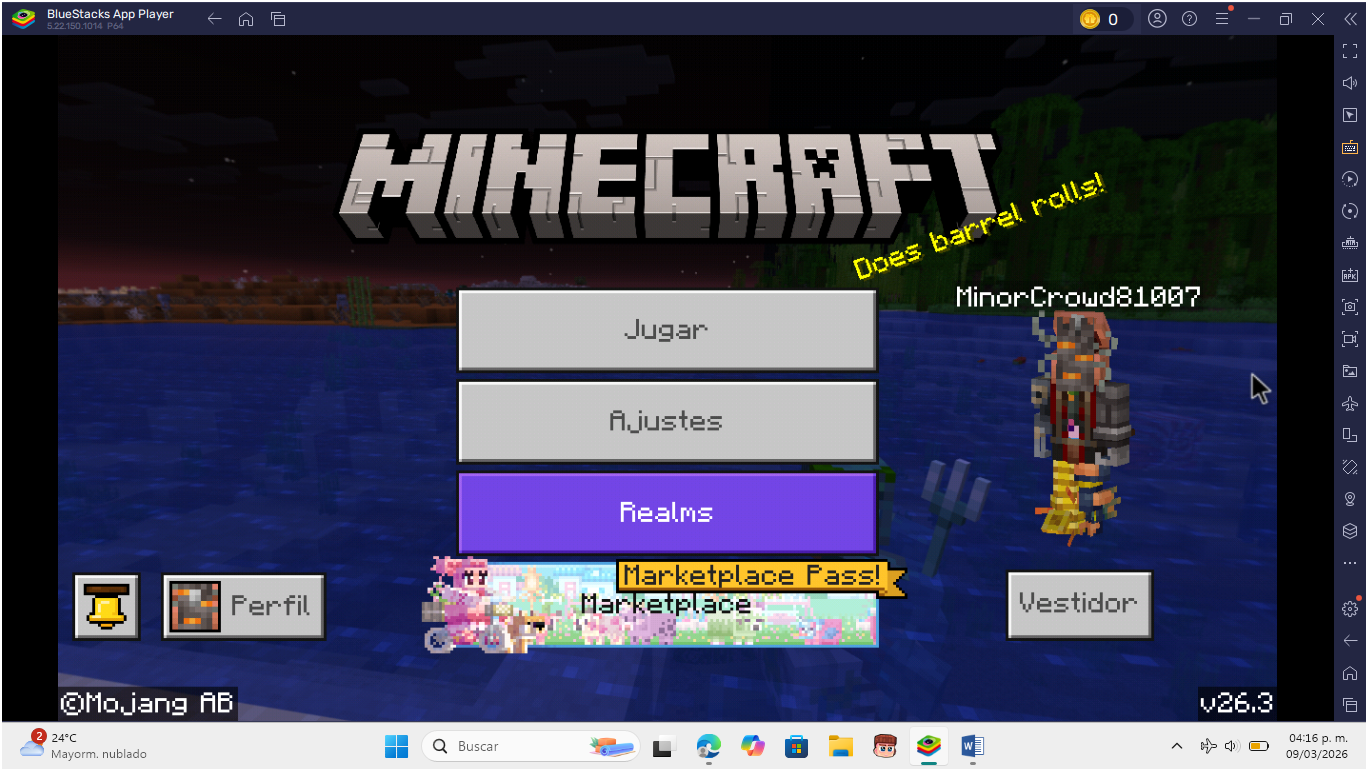The width and height of the screenshot is (1368, 771).
Task: Open the BlueStacks hamburger menu
Action: tap(1221, 19)
